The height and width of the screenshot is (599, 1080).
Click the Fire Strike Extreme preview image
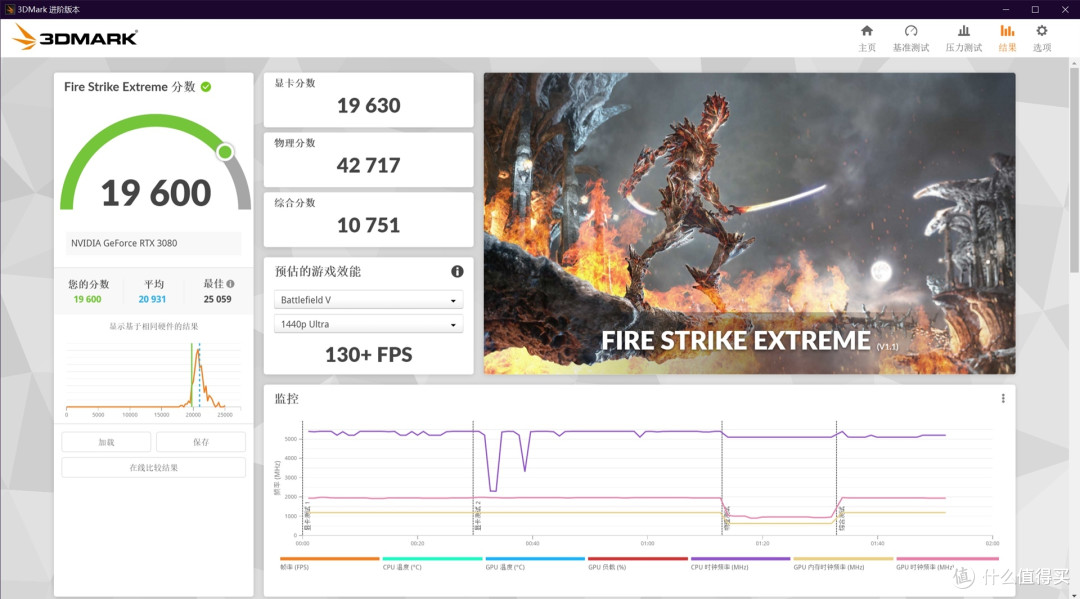749,223
